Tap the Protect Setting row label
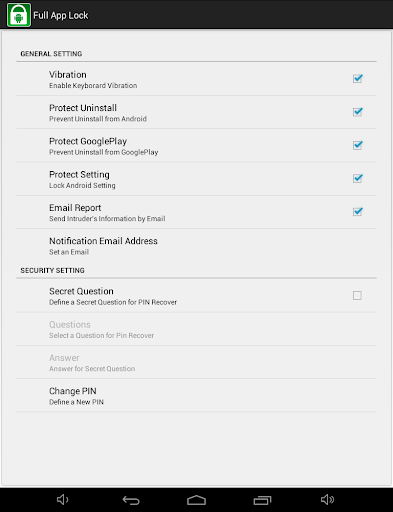The height and width of the screenshot is (512, 393). 79,174
